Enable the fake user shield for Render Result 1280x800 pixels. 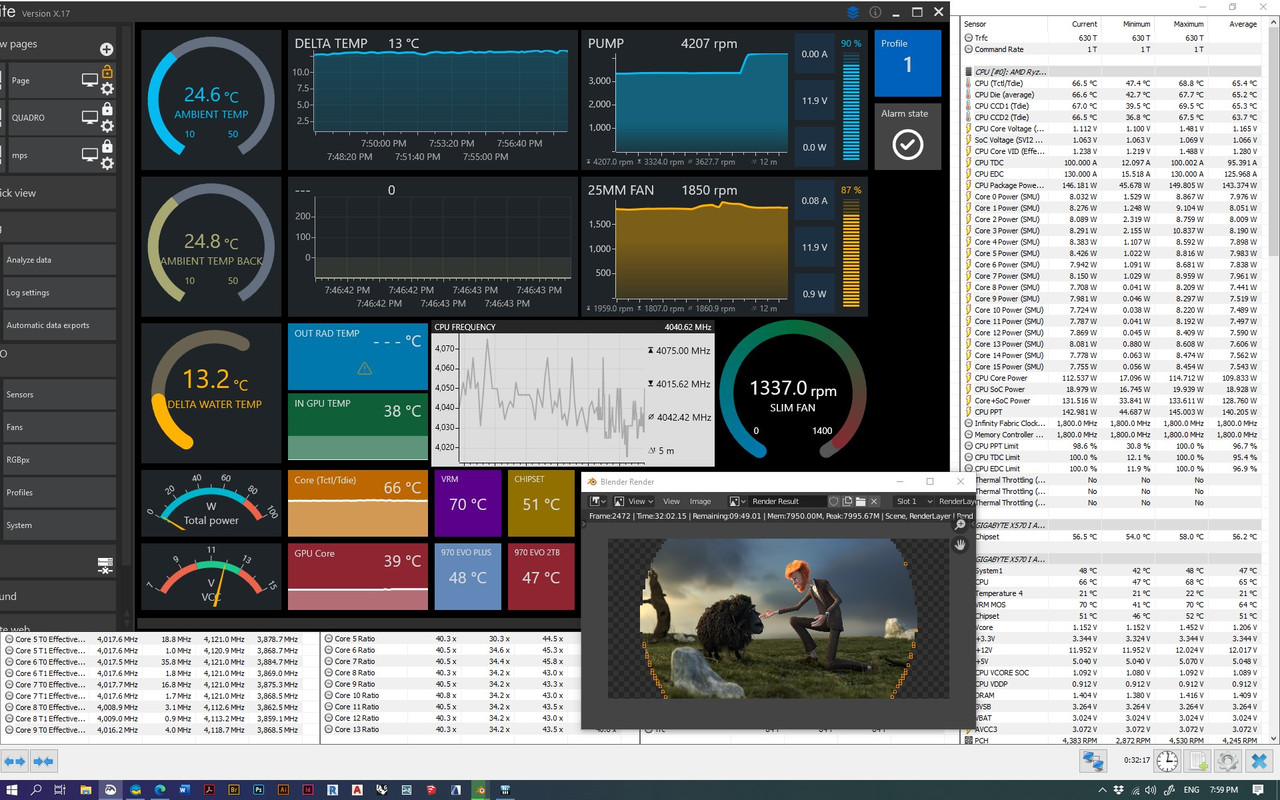[833, 501]
